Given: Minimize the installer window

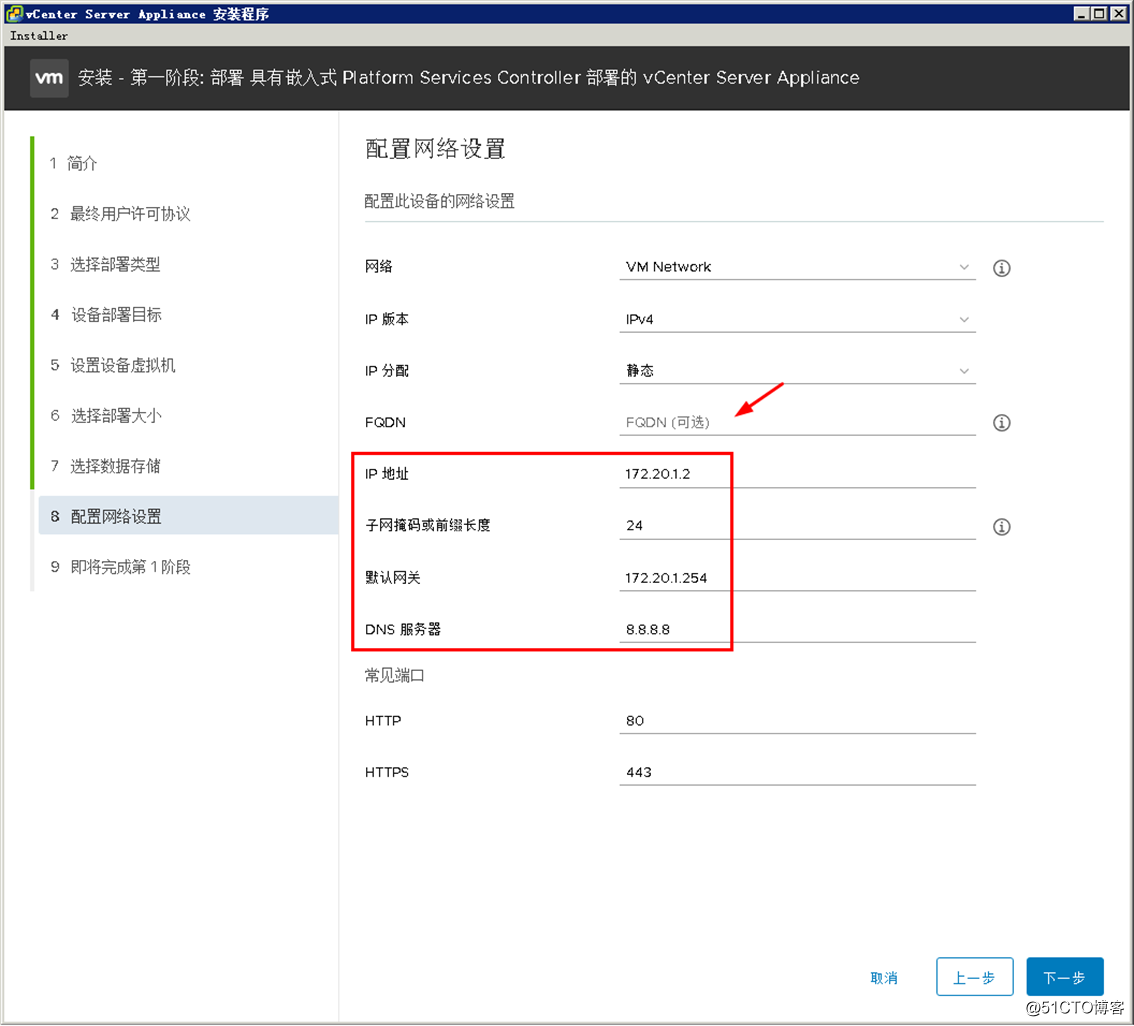Looking at the screenshot, I should point(1081,13).
